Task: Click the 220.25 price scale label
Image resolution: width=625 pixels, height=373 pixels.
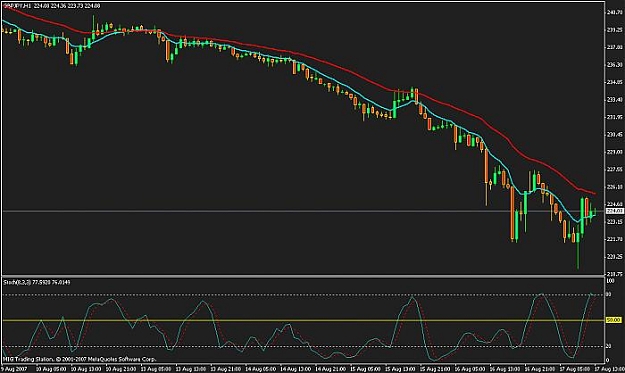Action: 615,257
